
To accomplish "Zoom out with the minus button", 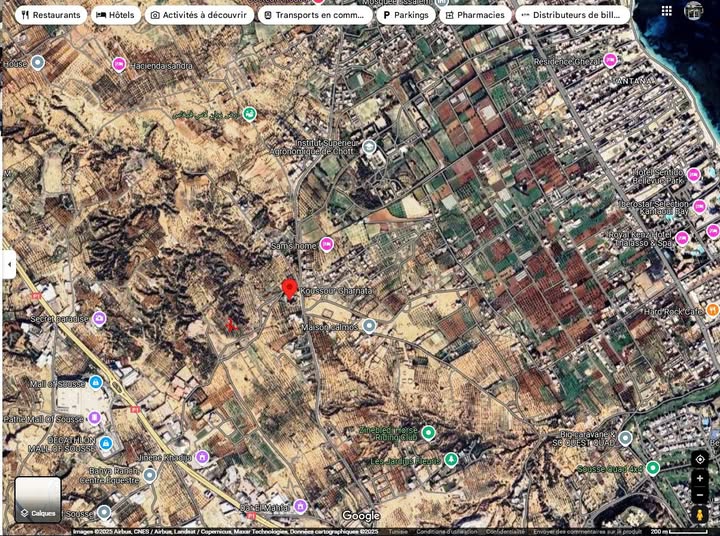I will (x=700, y=496).
